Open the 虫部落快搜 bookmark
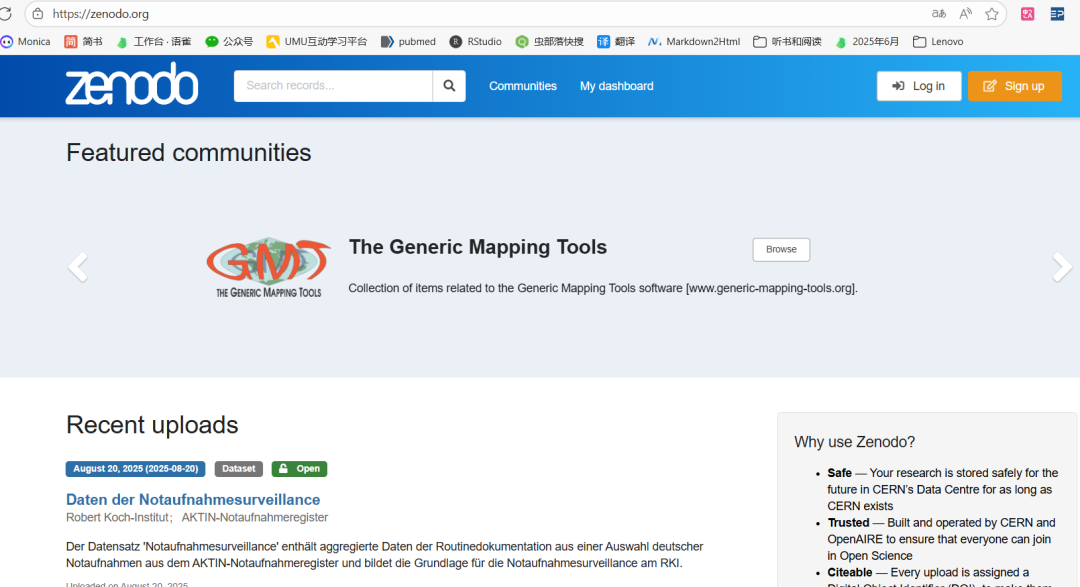The image size is (1080, 587). pos(550,41)
